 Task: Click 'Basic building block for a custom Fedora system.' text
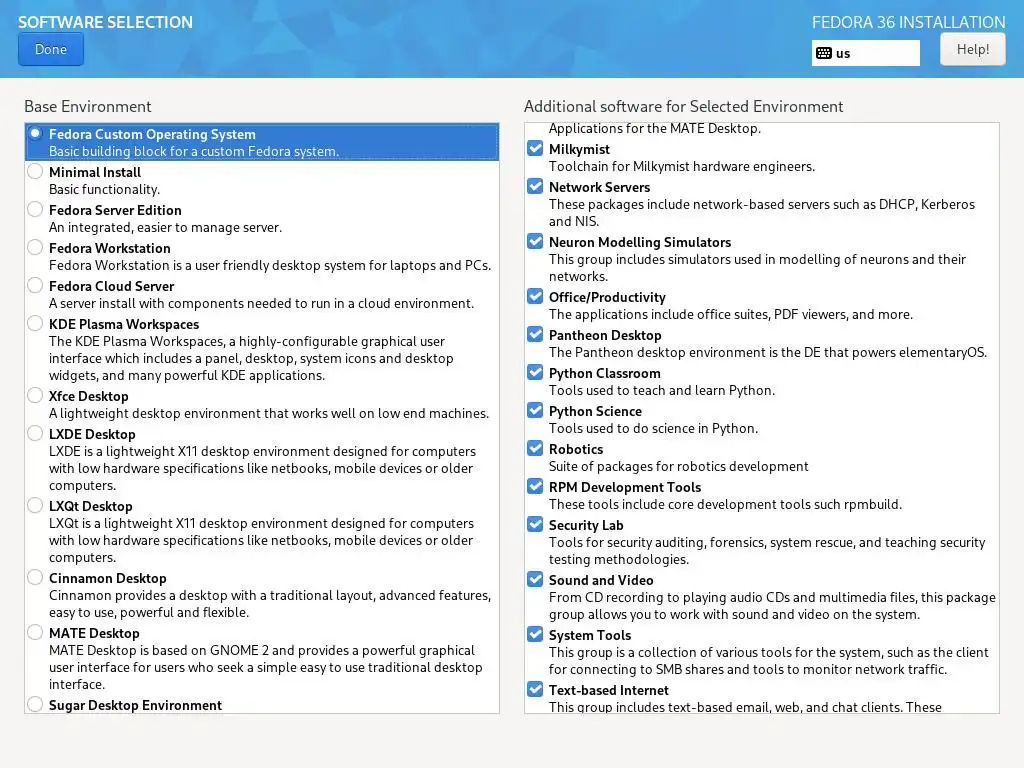tap(194, 152)
